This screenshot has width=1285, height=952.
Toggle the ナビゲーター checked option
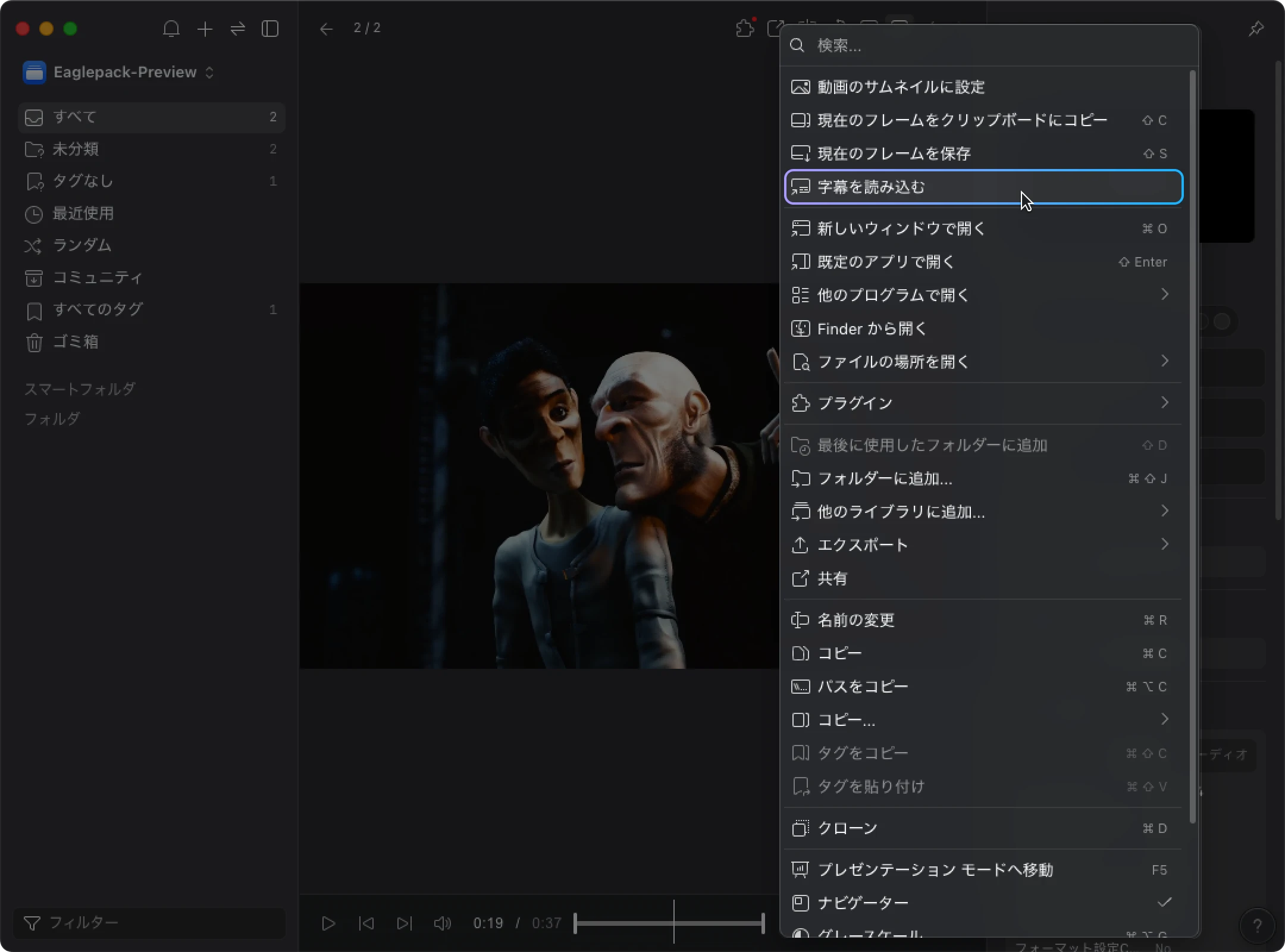(x=984, y=903)
